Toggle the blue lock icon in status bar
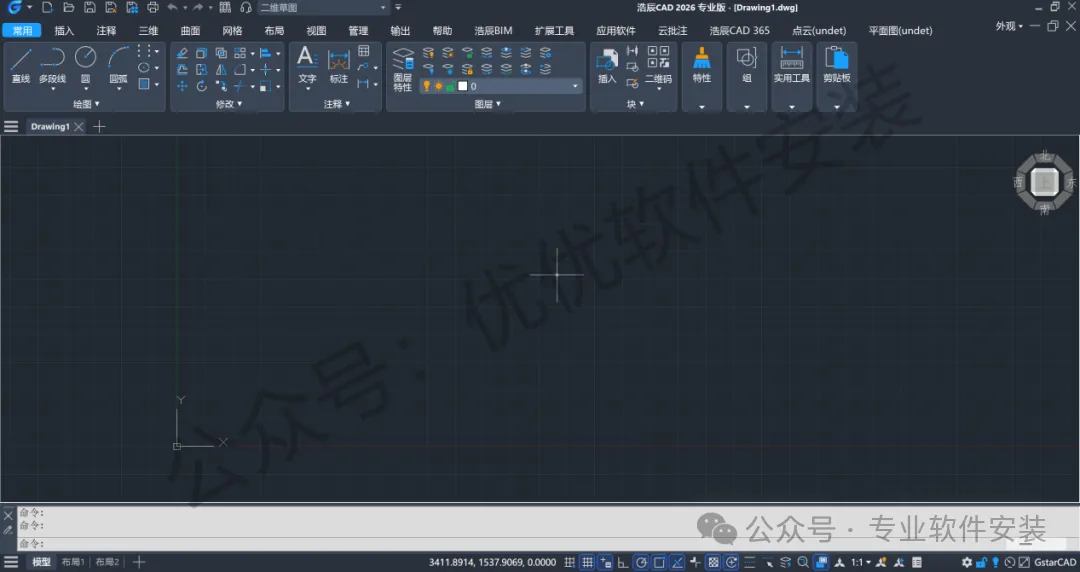 [x=981, y=562]
